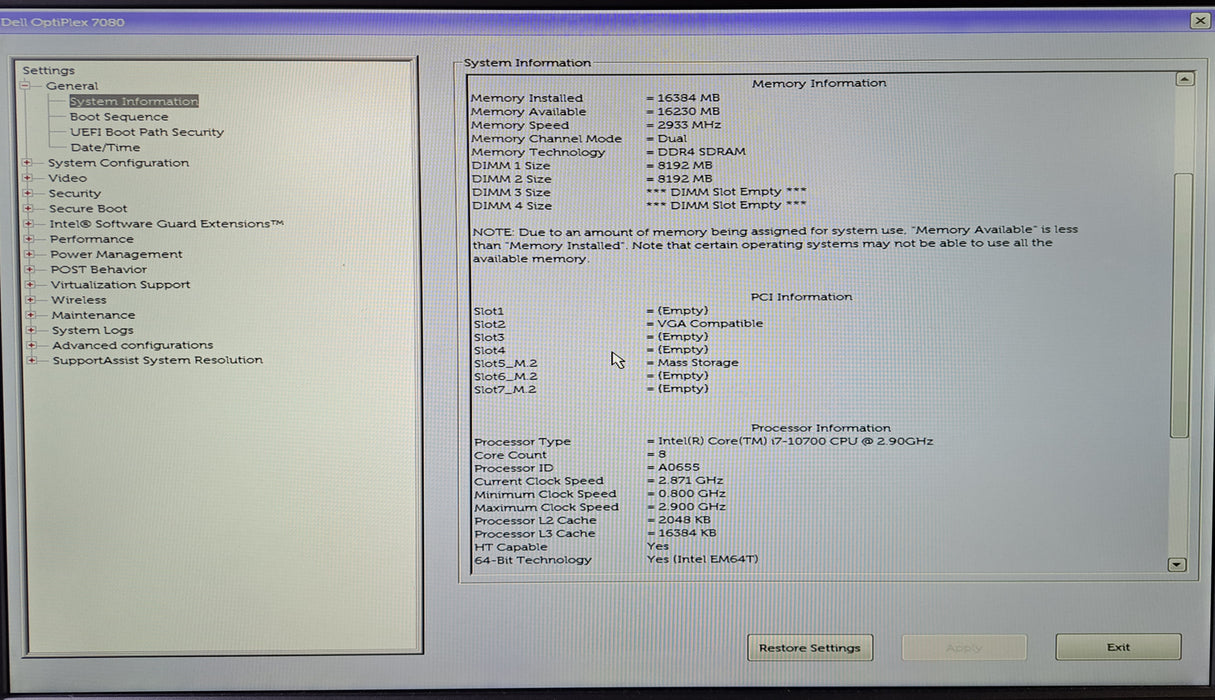
Task: Close the BIOS setup window
Action: coord(1200,21)
